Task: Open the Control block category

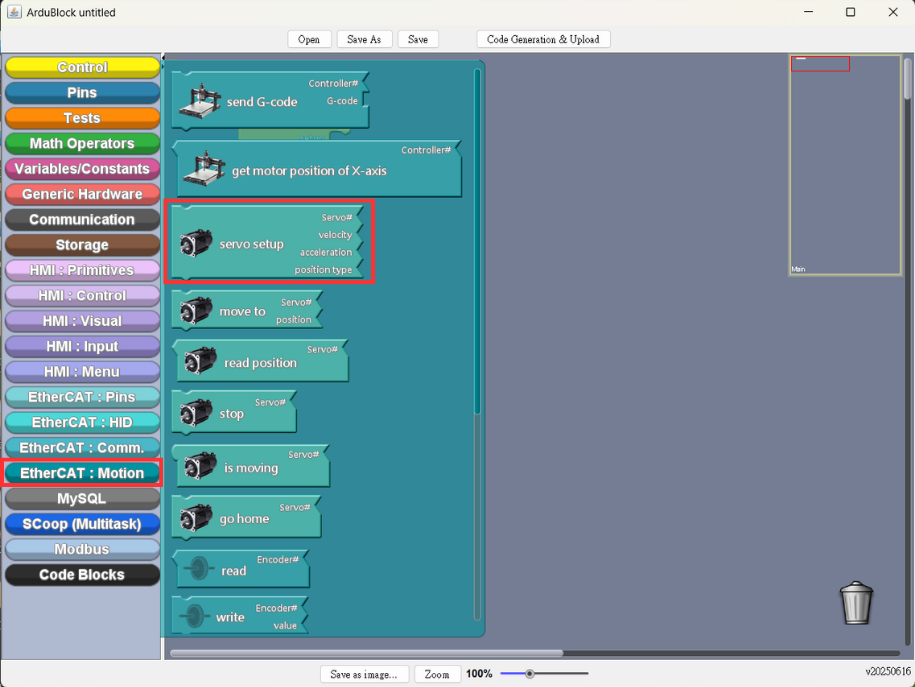Action: pyautogui.click(x=82, y=67)
